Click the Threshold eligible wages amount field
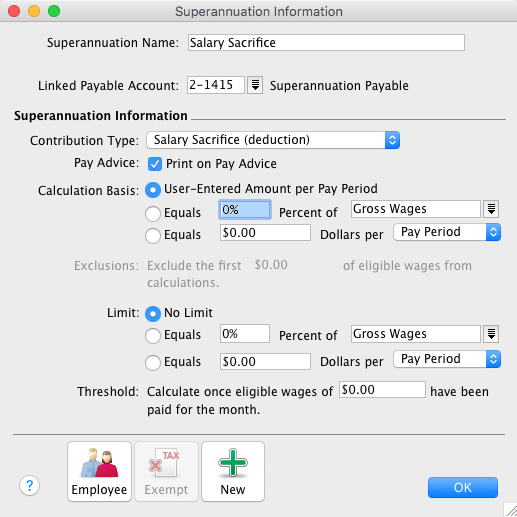 pos(382,390)
